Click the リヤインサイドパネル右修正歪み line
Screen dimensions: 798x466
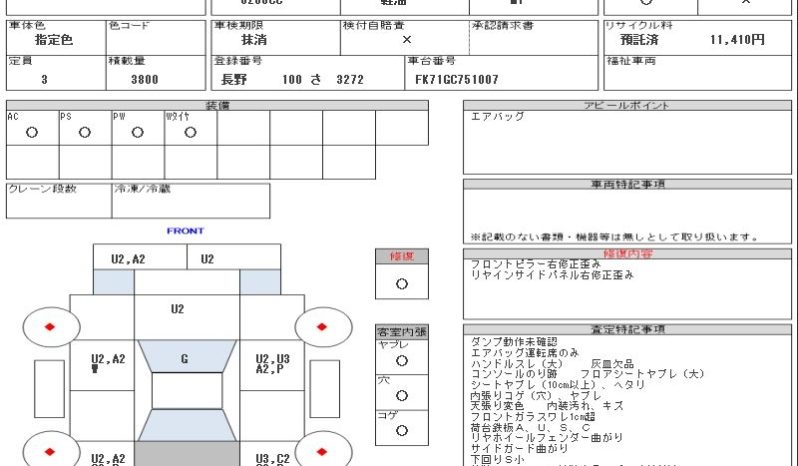pos(552,275)
